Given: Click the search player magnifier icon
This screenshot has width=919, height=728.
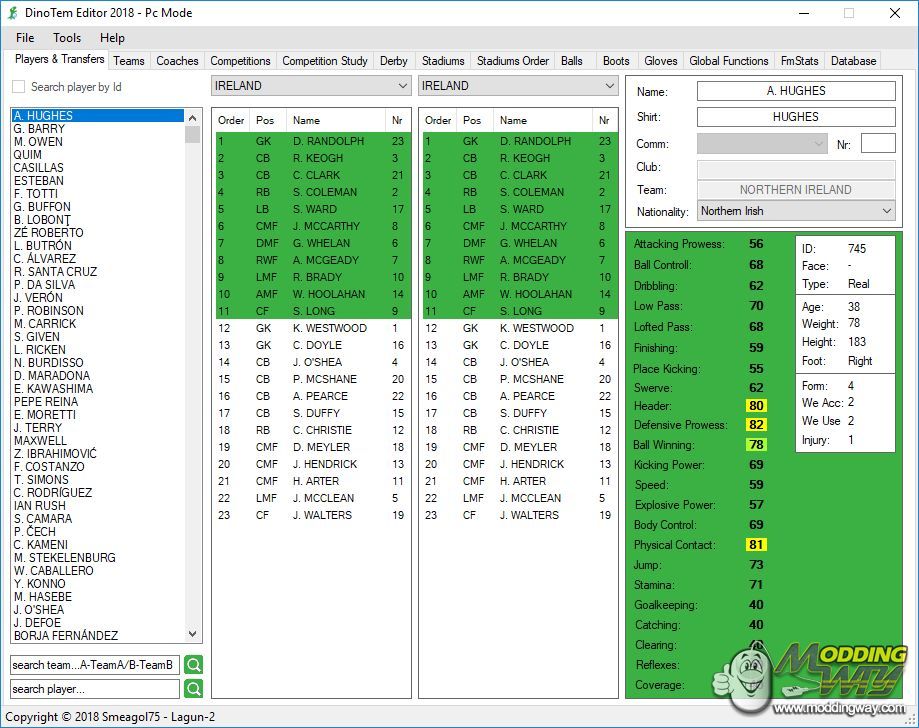Looking at the screenshot, I should 193,689.
